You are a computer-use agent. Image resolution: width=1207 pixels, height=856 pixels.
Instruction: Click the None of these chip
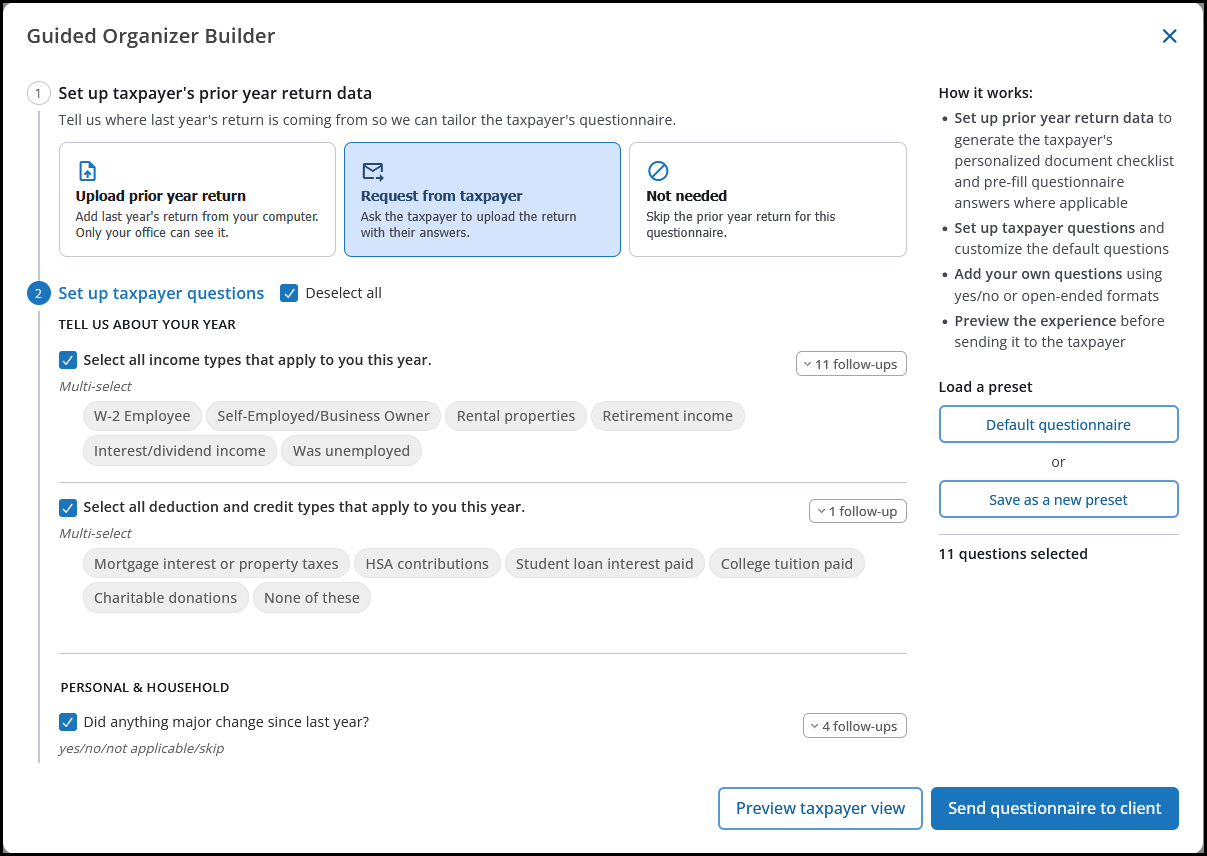click(x=312, y=598)
